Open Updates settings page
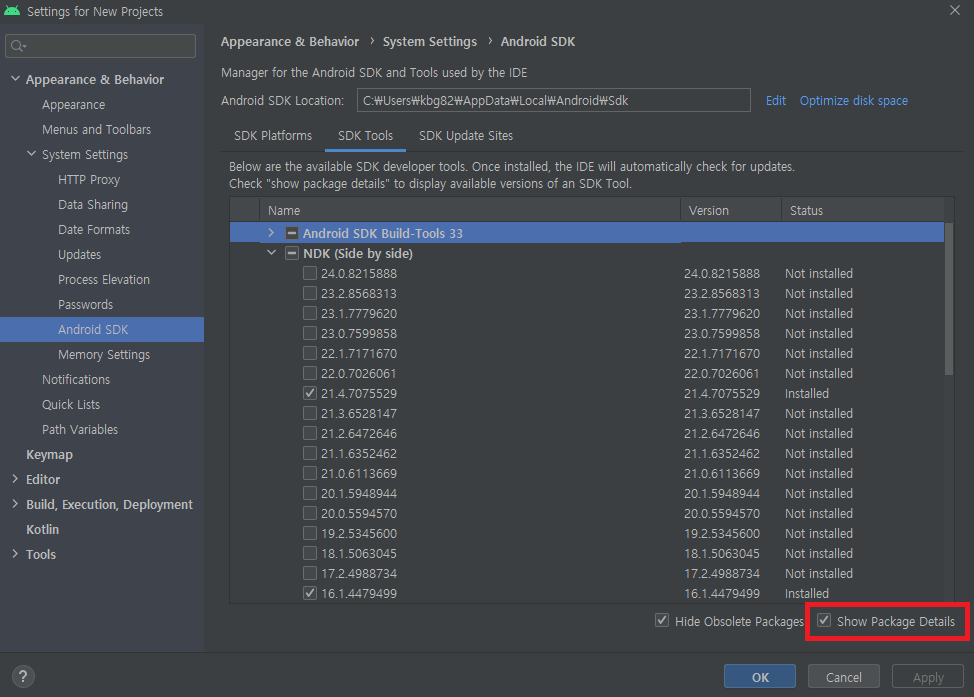This screenshot has width=974, height=697. (80, 255)
